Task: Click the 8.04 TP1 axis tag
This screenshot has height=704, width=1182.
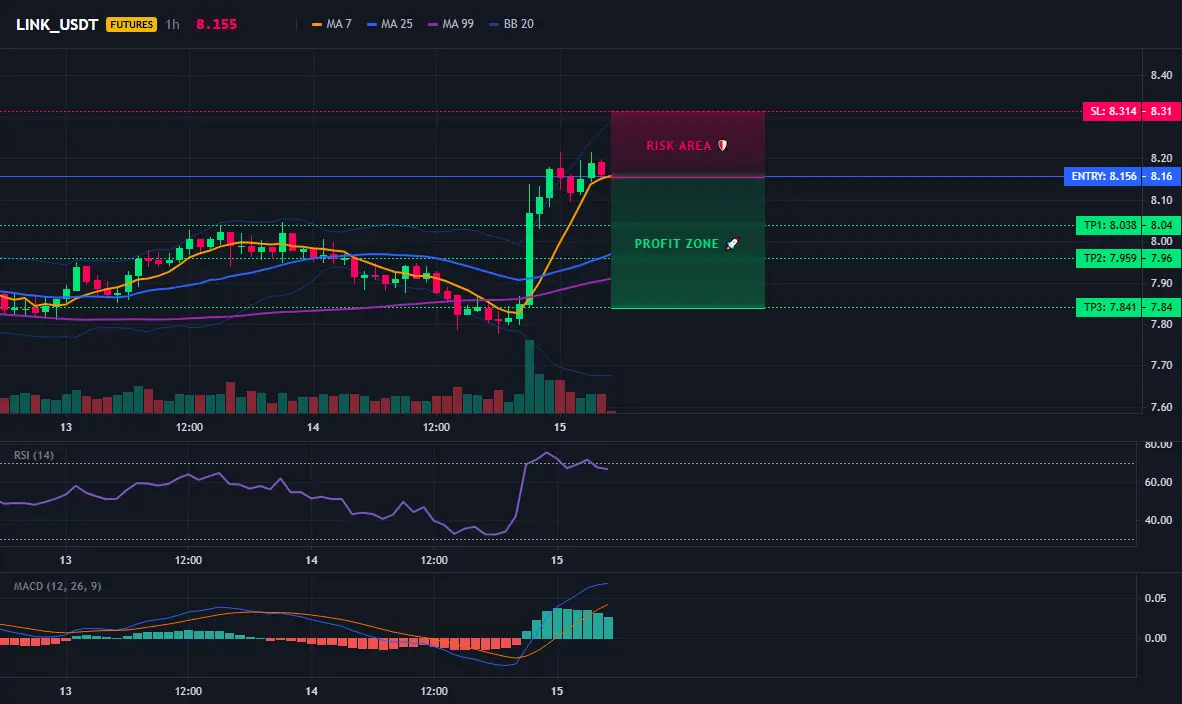Action: tap(1161, 225)
